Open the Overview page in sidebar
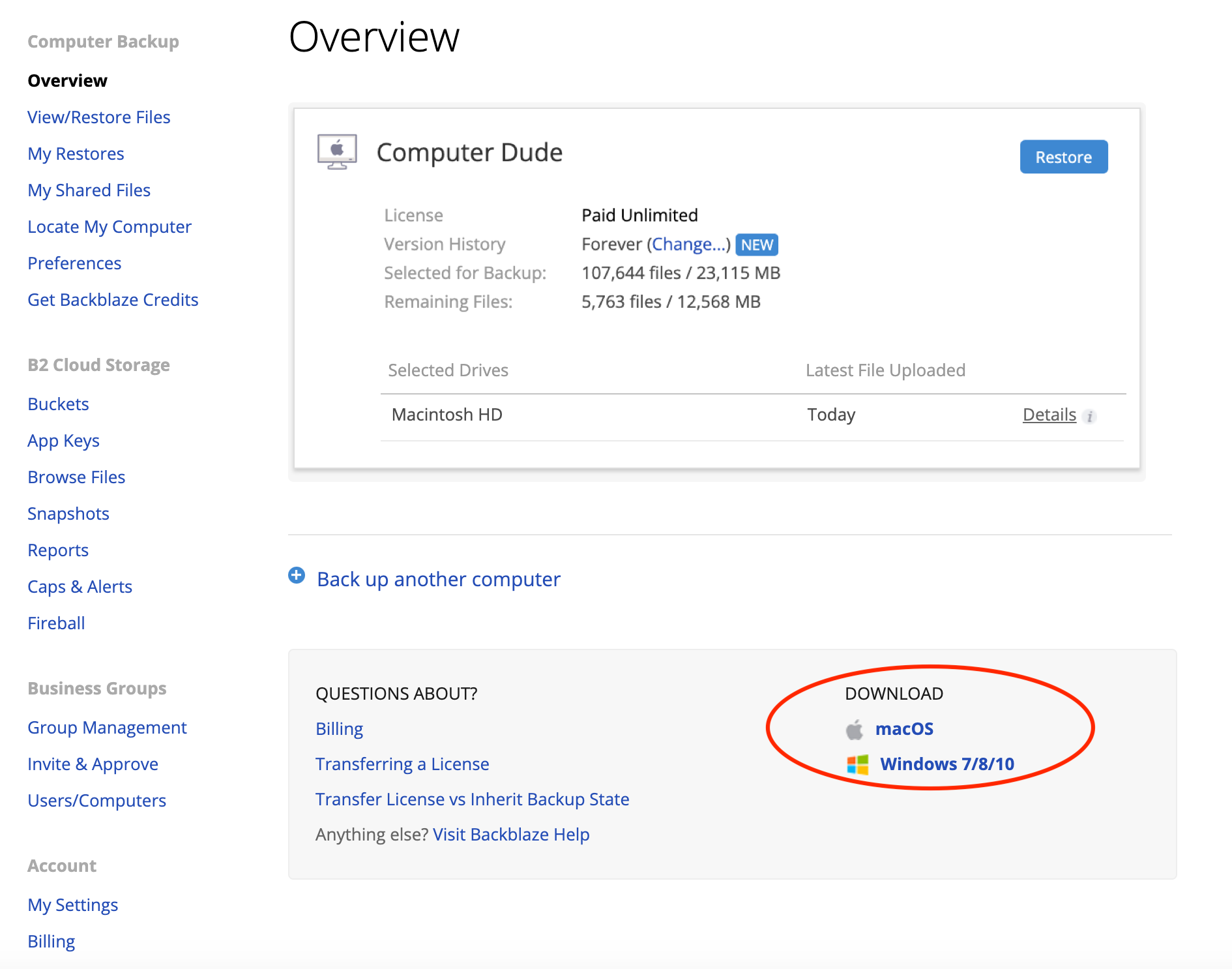The height and width of the screenshot is (969, 1232). click(x=67, y=81)
